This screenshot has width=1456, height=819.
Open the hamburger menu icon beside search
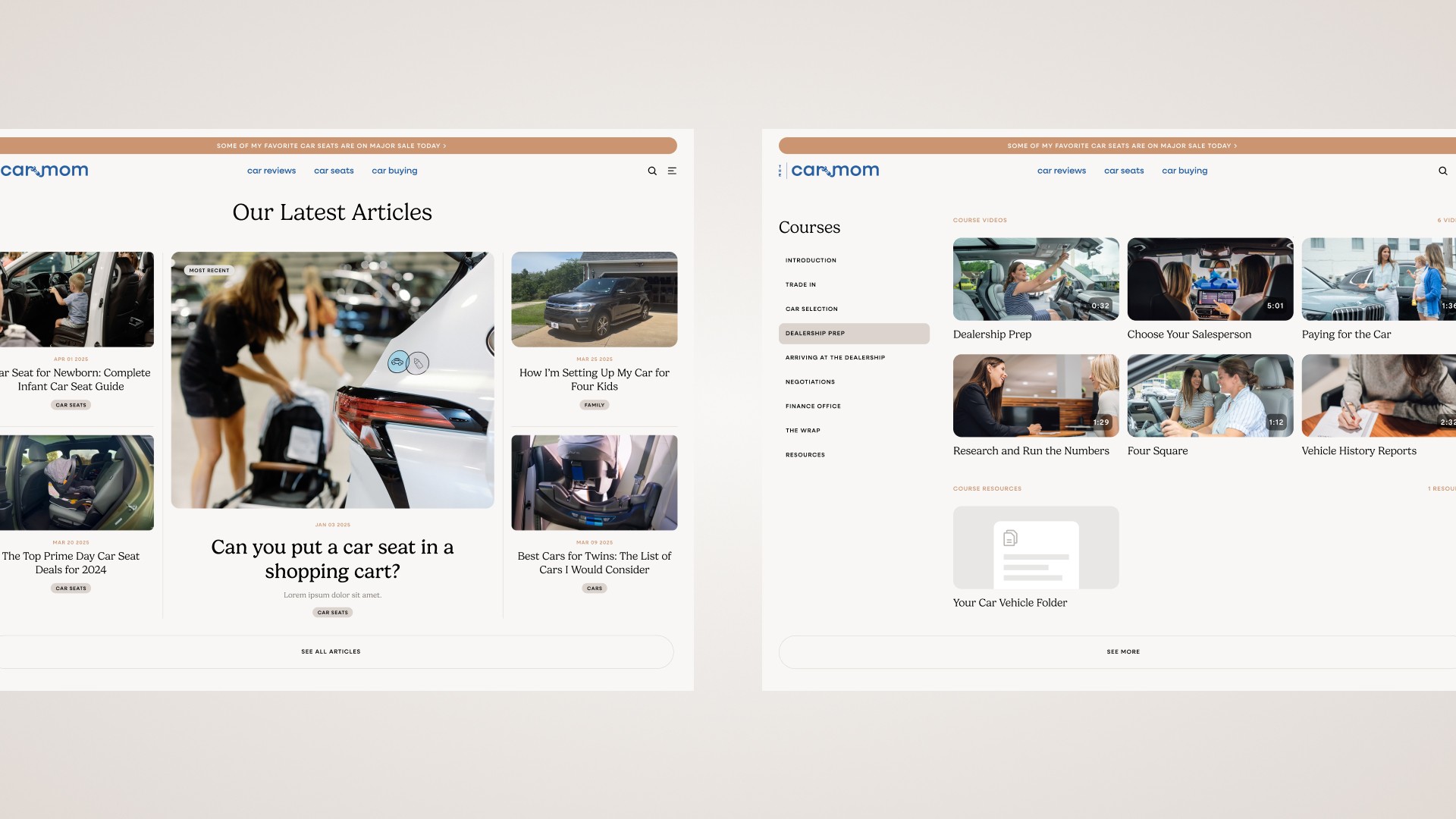(x=672, y=171)
